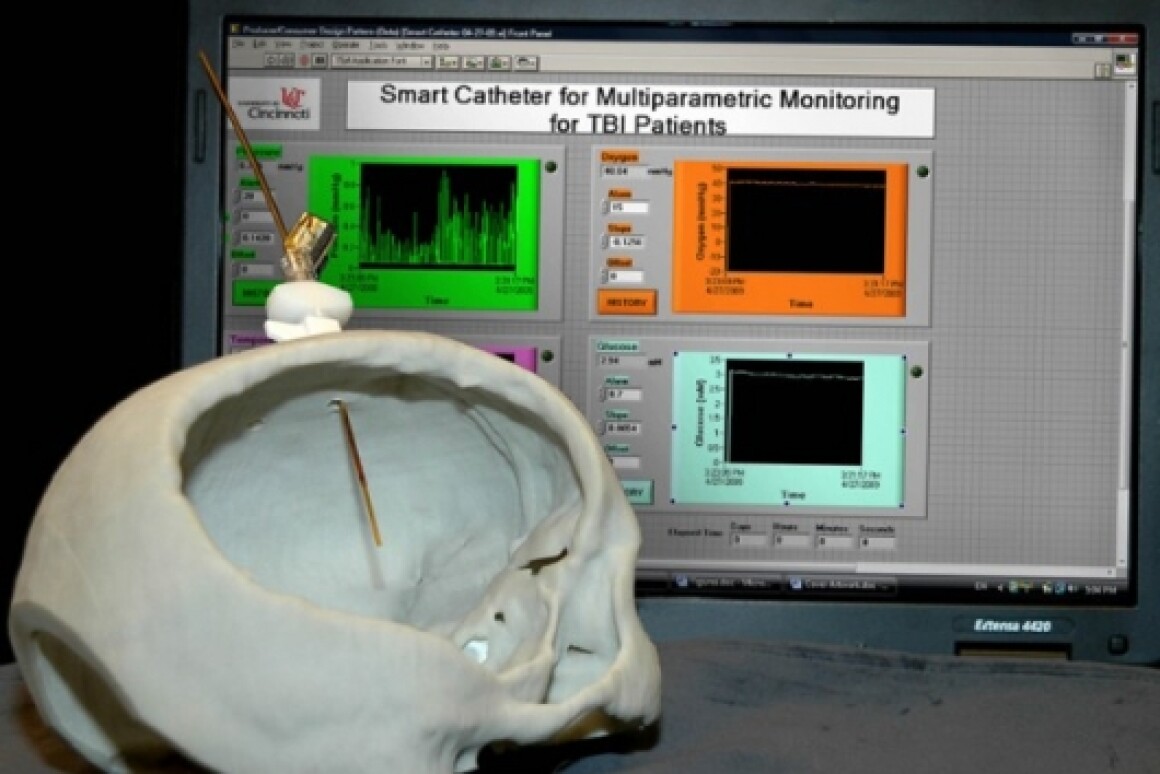The width and height of the screenshot is (1160, 774).
Task: Click the increment arrow beside the Oxygen Alarm value
Action: pyautogui.click(x=604, y=203)
